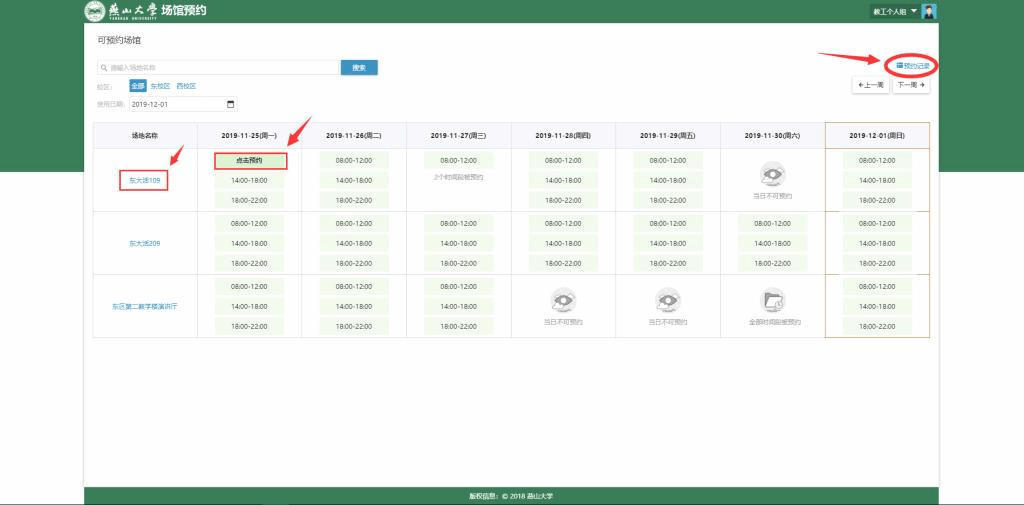This screenshot has width=1024, height=505.
Task: Open the calendar picker icon in date field
Action: pyautogui.click(x=231, y=104)
